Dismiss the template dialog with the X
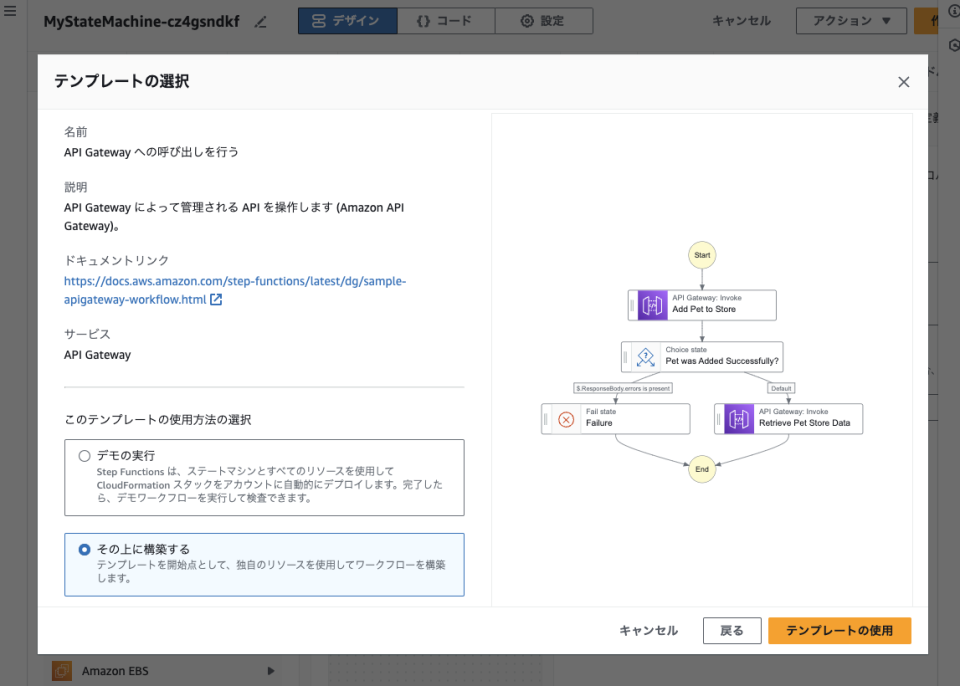 click(x=903, y=82)
